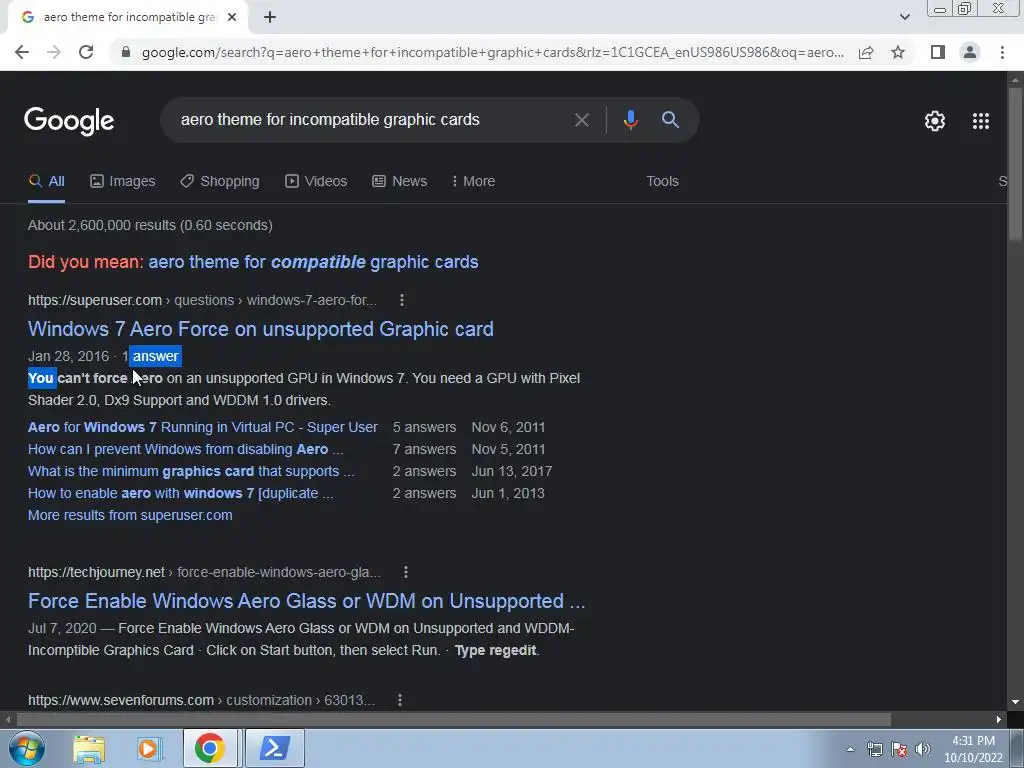Submit search with the magnifier icon

[670, 120]
